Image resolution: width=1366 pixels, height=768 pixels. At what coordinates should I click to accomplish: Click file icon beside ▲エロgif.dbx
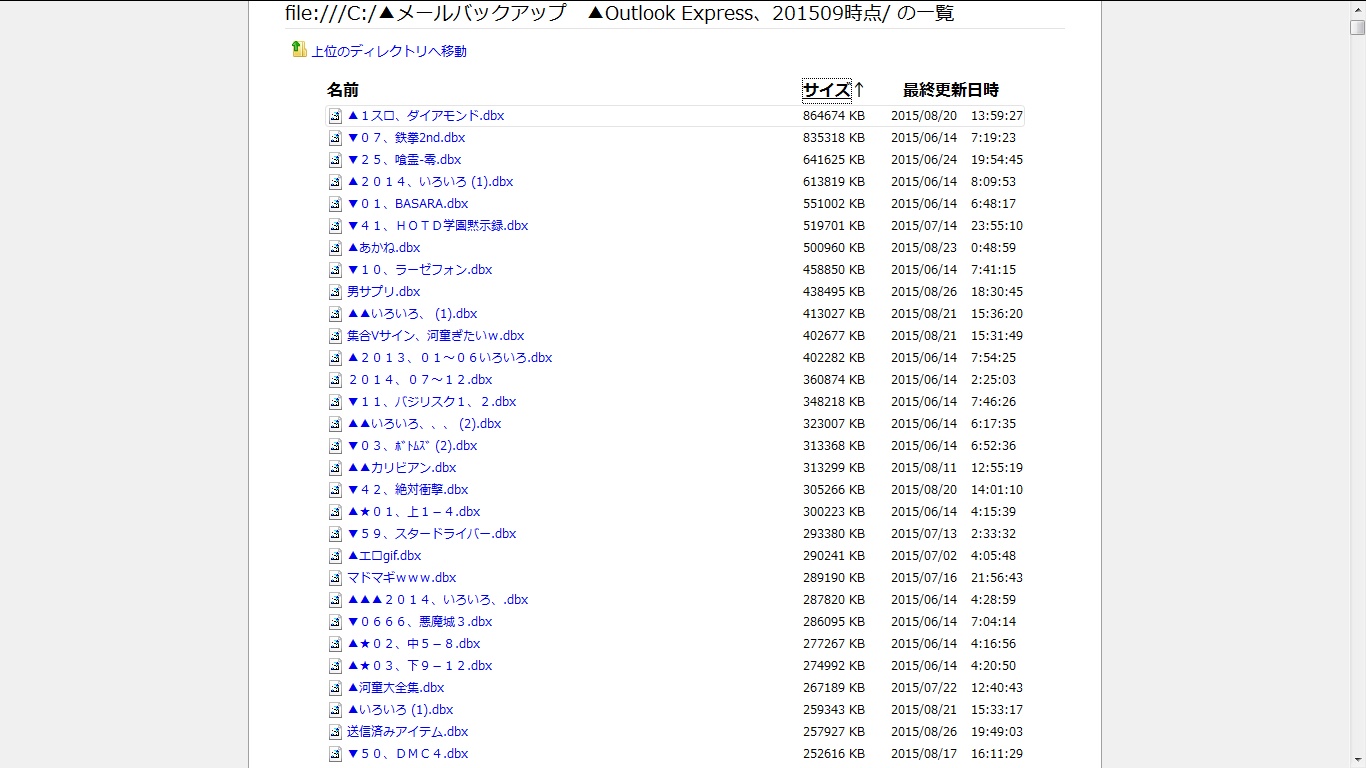pyautogui.click(x=336, y=556)
